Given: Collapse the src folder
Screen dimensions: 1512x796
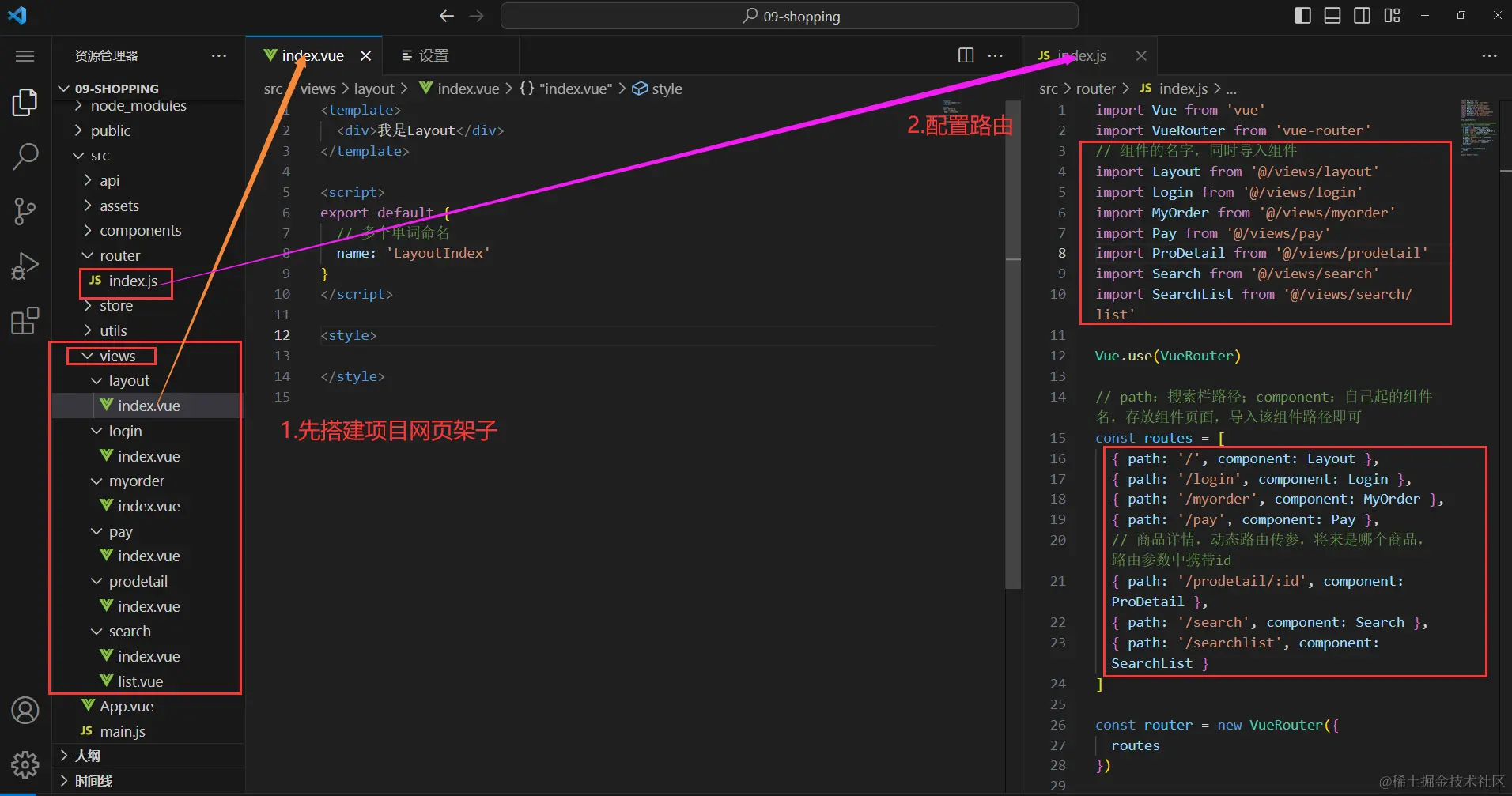Looking at the screenshot, I should 100,156.
